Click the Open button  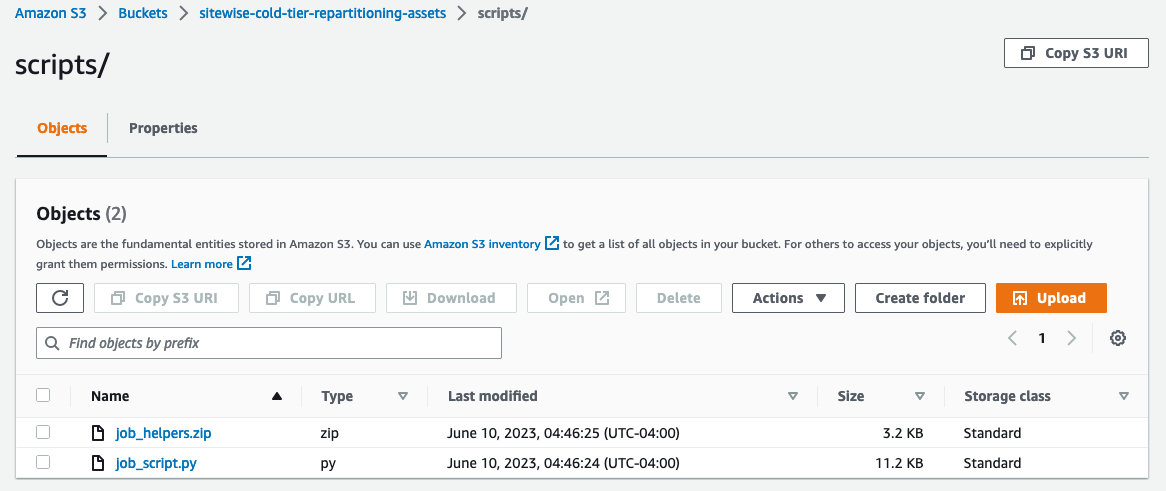[576, 298]
